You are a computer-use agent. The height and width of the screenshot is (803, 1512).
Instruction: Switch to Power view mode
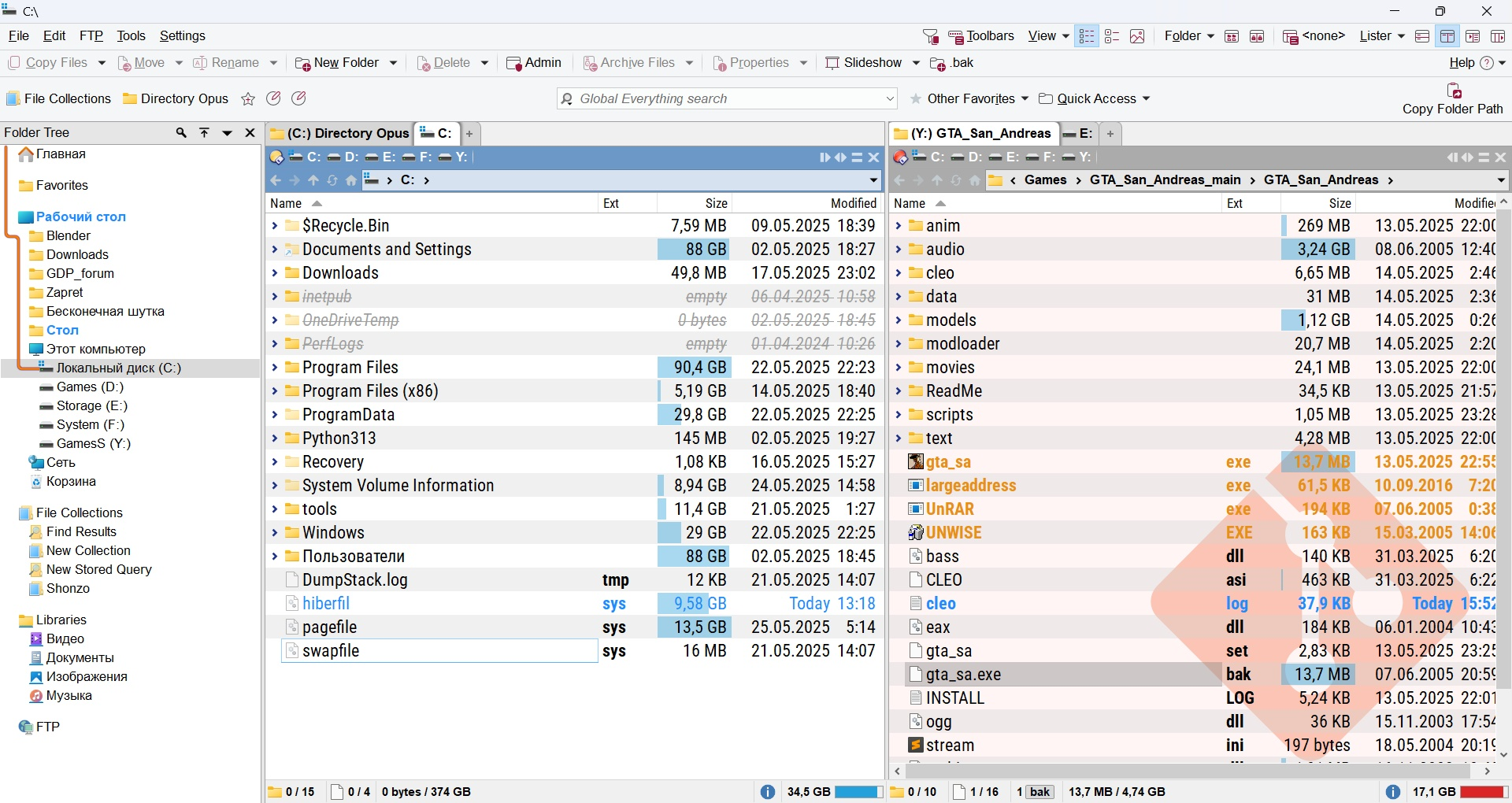1112,36
